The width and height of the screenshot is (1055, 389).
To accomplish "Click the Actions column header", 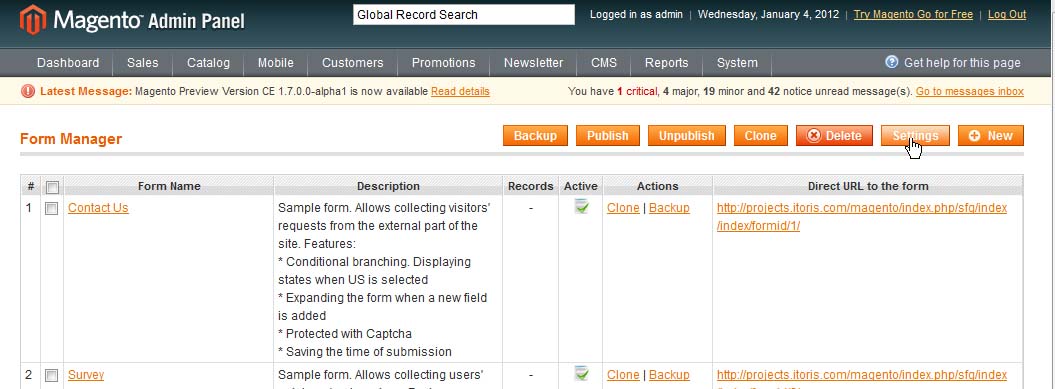I will coord(657,186).
